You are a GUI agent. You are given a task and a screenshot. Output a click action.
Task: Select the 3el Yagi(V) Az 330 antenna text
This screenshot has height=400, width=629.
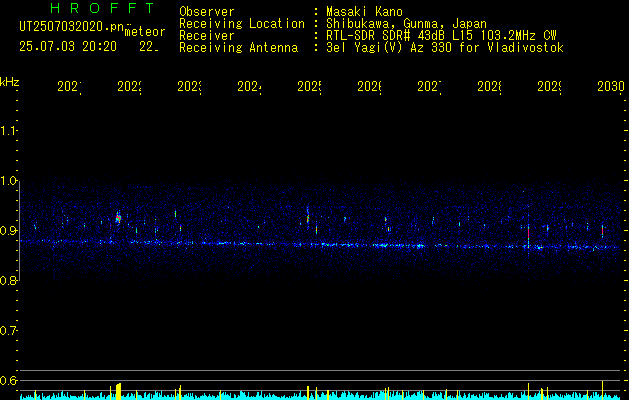(445, 48)
